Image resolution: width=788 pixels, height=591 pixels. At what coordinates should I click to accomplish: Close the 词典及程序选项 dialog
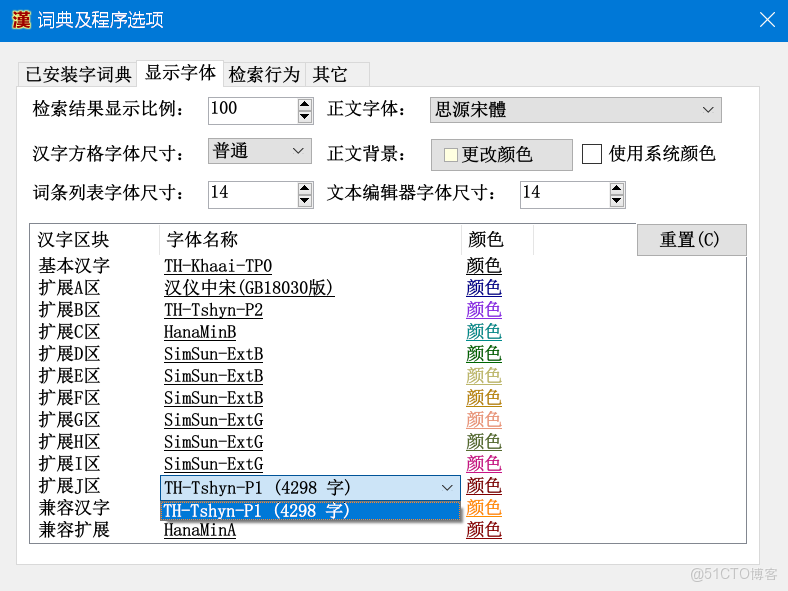(767, 20)
